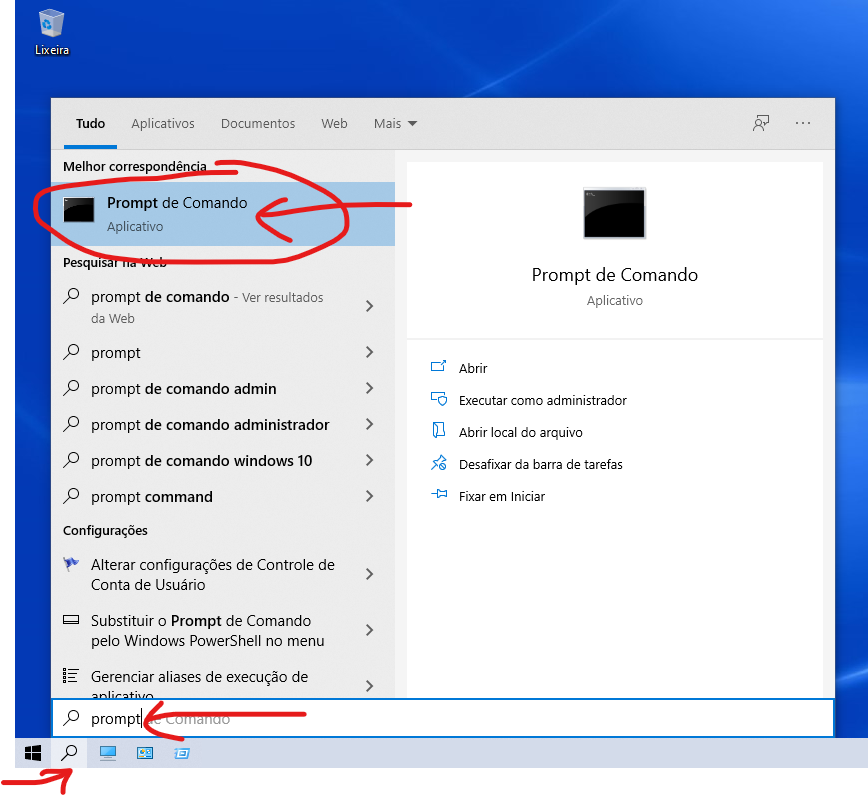This screenshot has height=795, width=868.
Task: Click the run as administrator shield icon
Action: click(438, 399)
